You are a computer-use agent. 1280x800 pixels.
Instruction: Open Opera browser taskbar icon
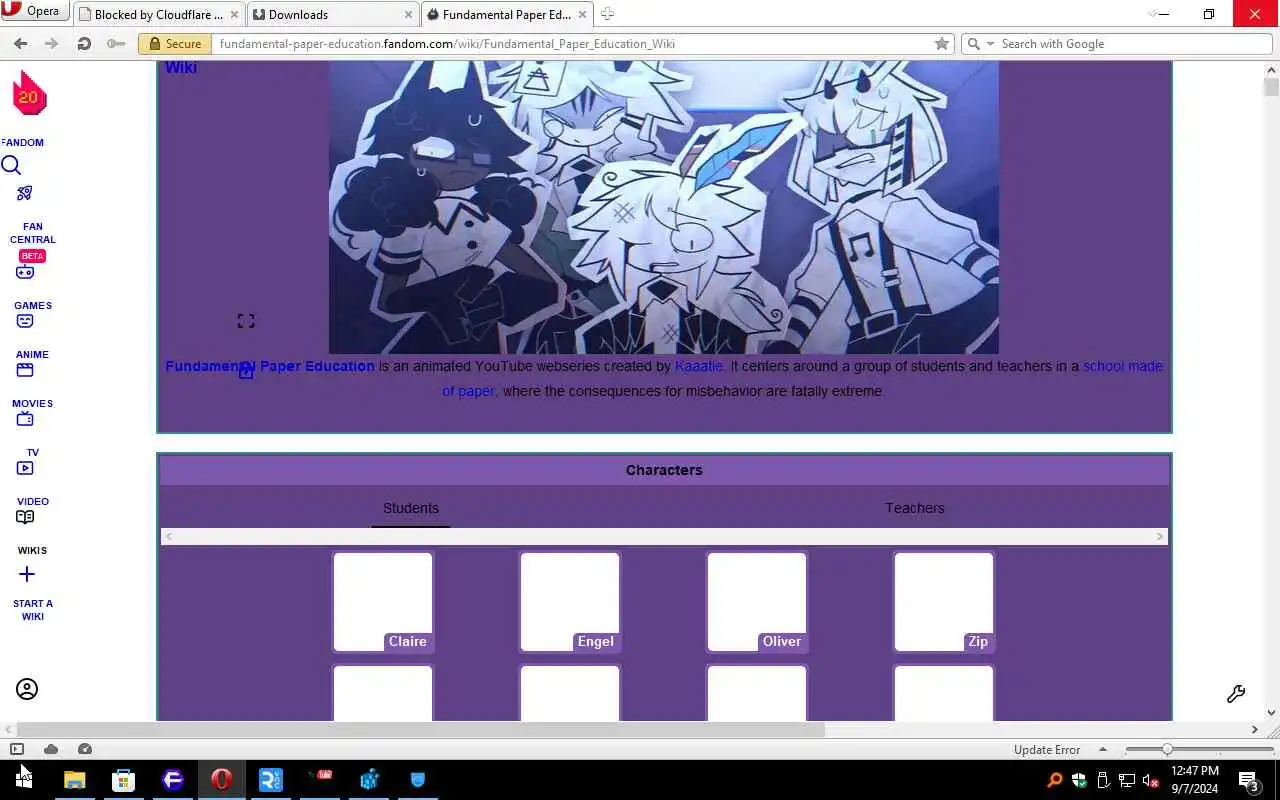click(222, 779)
